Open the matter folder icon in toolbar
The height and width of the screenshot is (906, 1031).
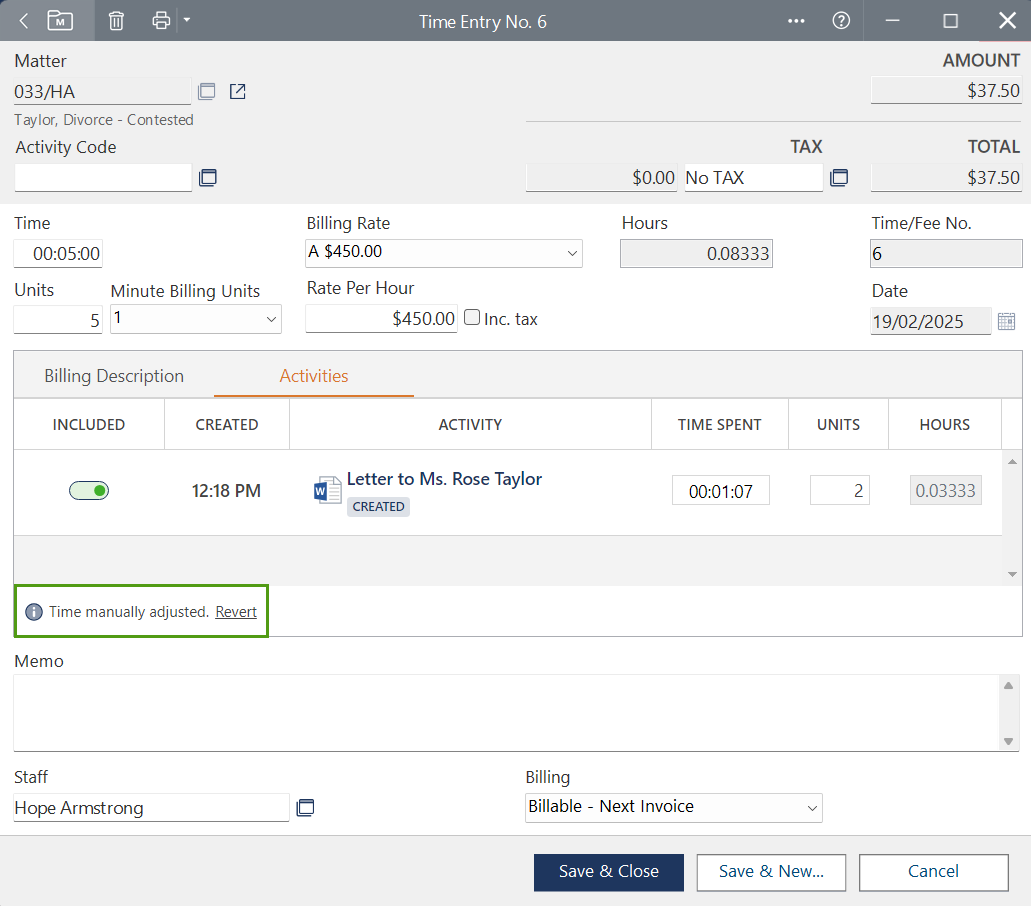(x=61, y=21)
